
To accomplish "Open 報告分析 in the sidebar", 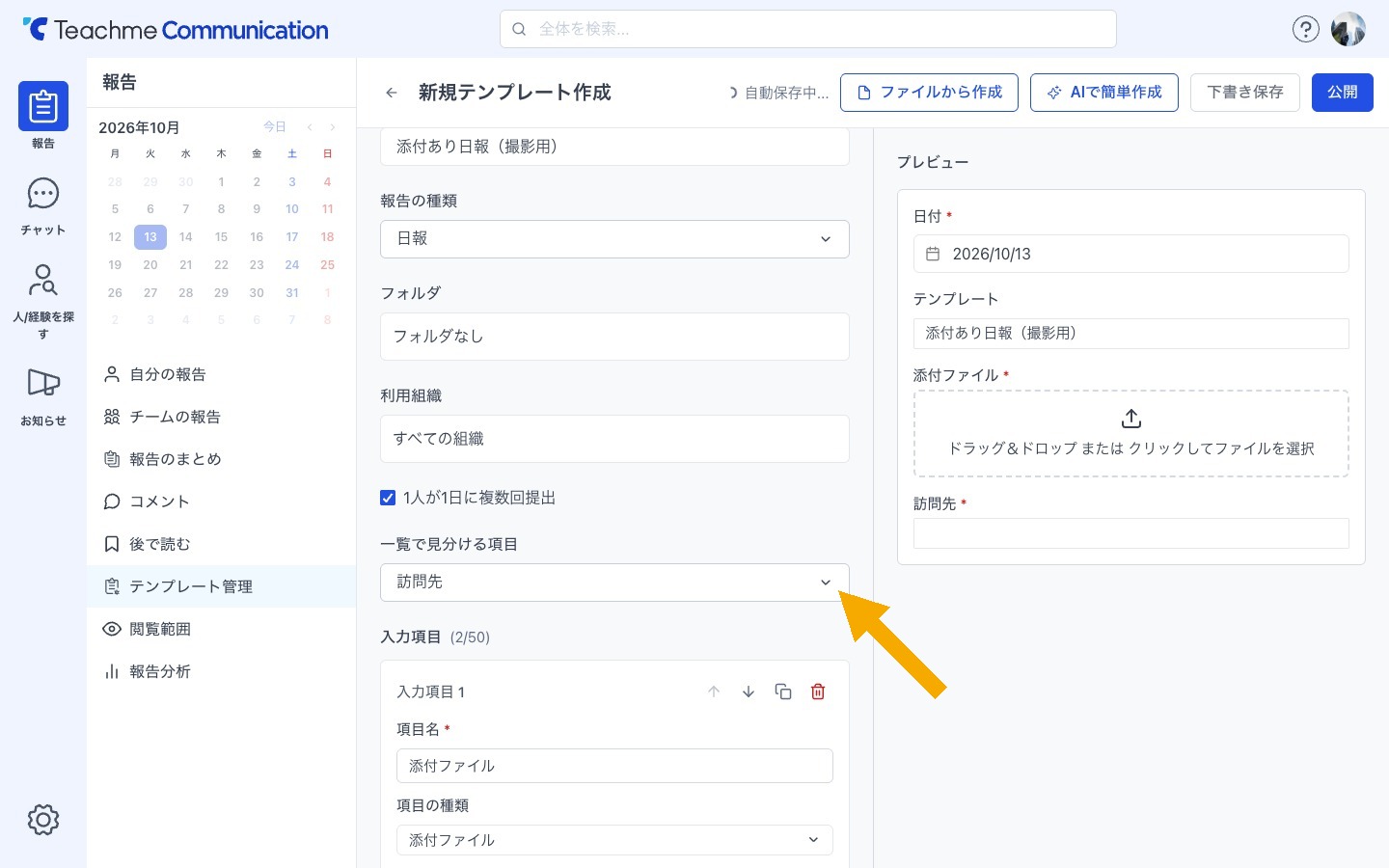I will tap(222, 671).
